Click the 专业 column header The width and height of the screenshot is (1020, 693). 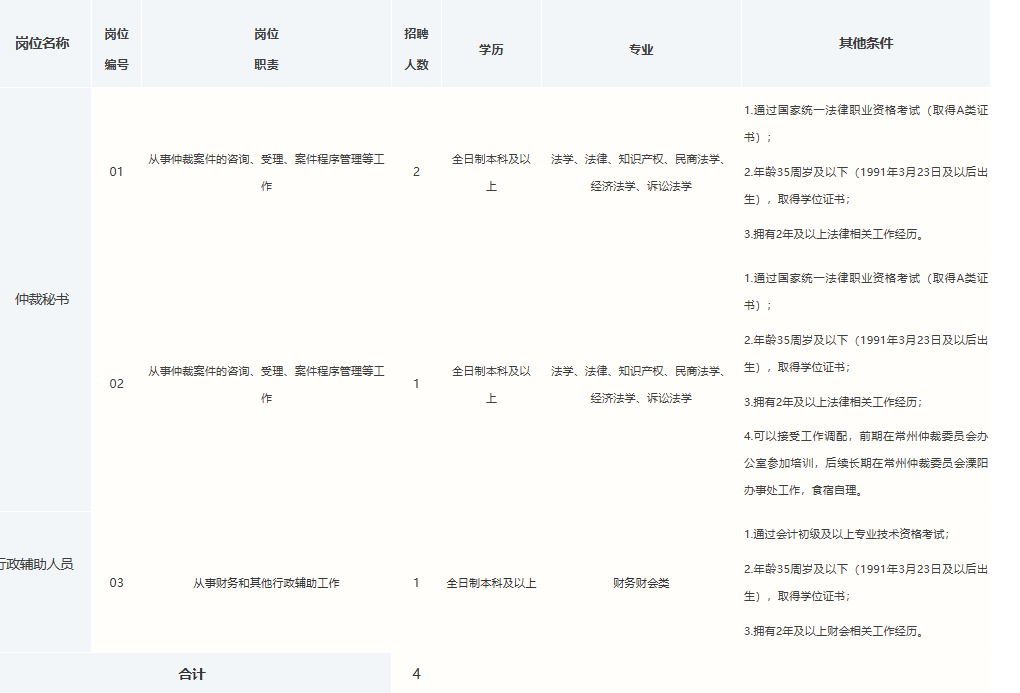641,49
